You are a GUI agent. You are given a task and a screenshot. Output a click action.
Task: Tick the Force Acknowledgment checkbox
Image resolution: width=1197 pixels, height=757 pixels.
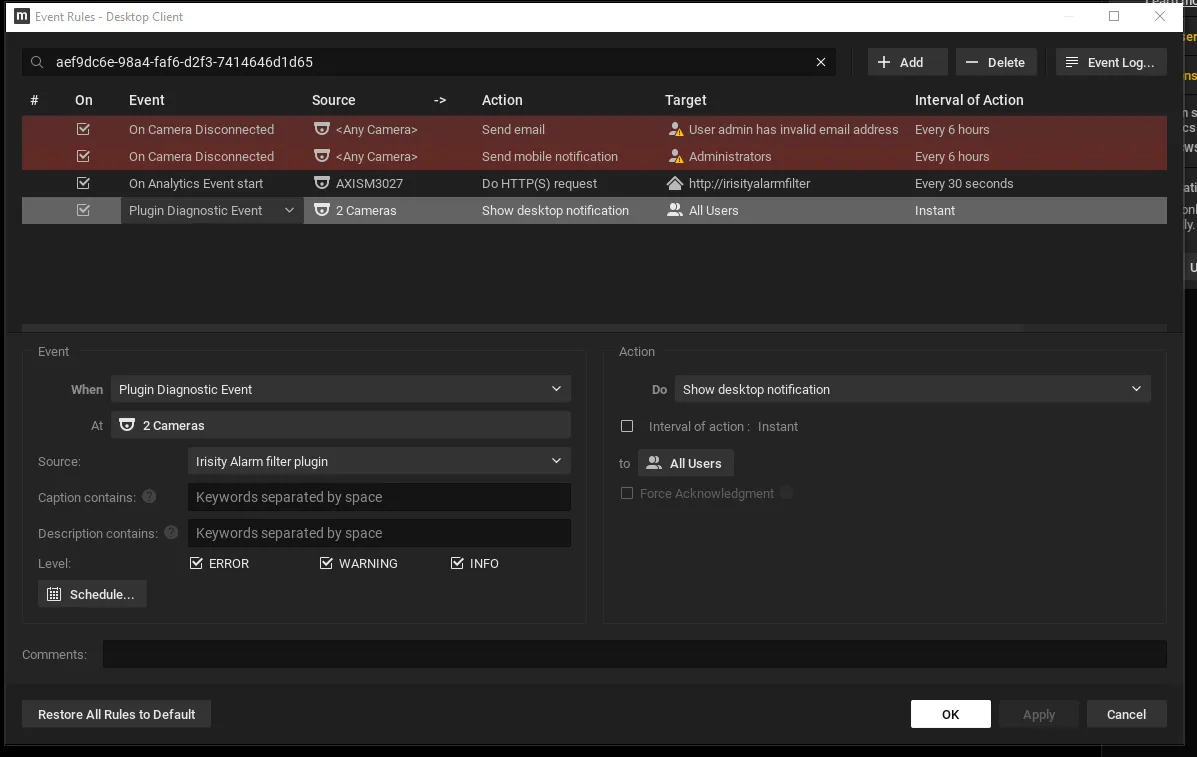pos(627,494)
